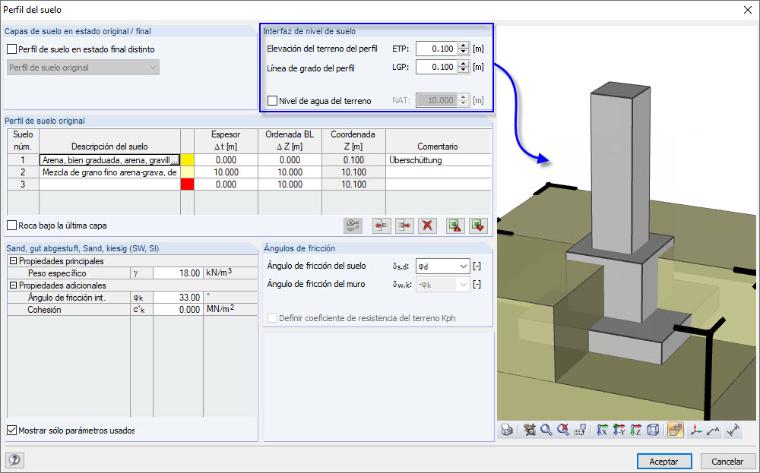Close the 'Perfil del suelo' dialog

(747, 10)
